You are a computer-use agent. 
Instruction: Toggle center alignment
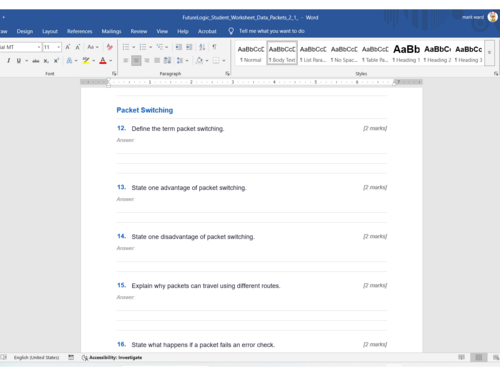click(x=136, y=61)
